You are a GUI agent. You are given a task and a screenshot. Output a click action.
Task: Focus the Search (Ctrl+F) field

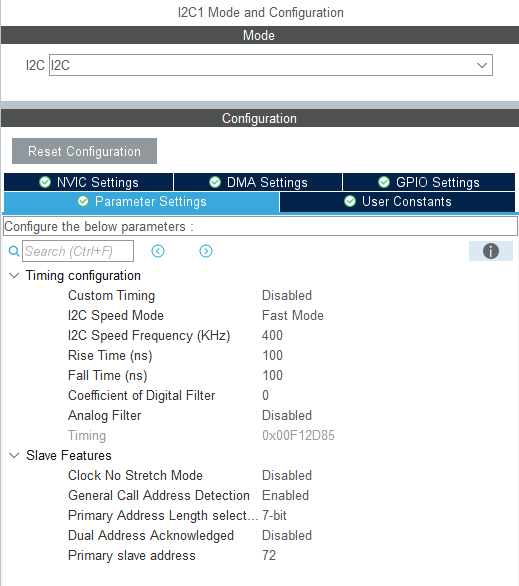pyautogui.click(x=78, y=251)
